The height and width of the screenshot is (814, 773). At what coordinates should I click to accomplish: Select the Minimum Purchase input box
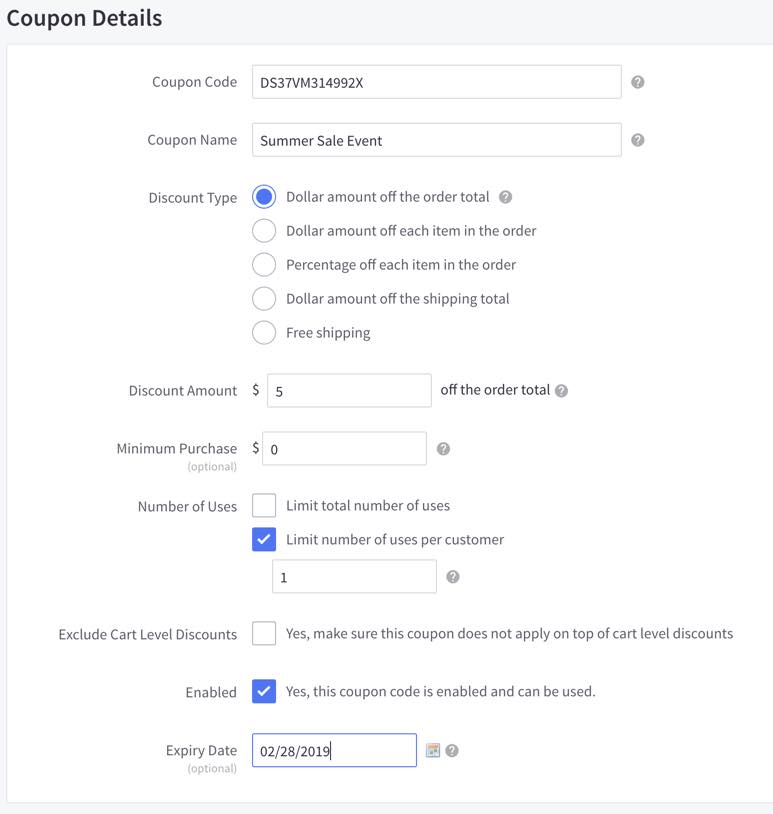344,448
